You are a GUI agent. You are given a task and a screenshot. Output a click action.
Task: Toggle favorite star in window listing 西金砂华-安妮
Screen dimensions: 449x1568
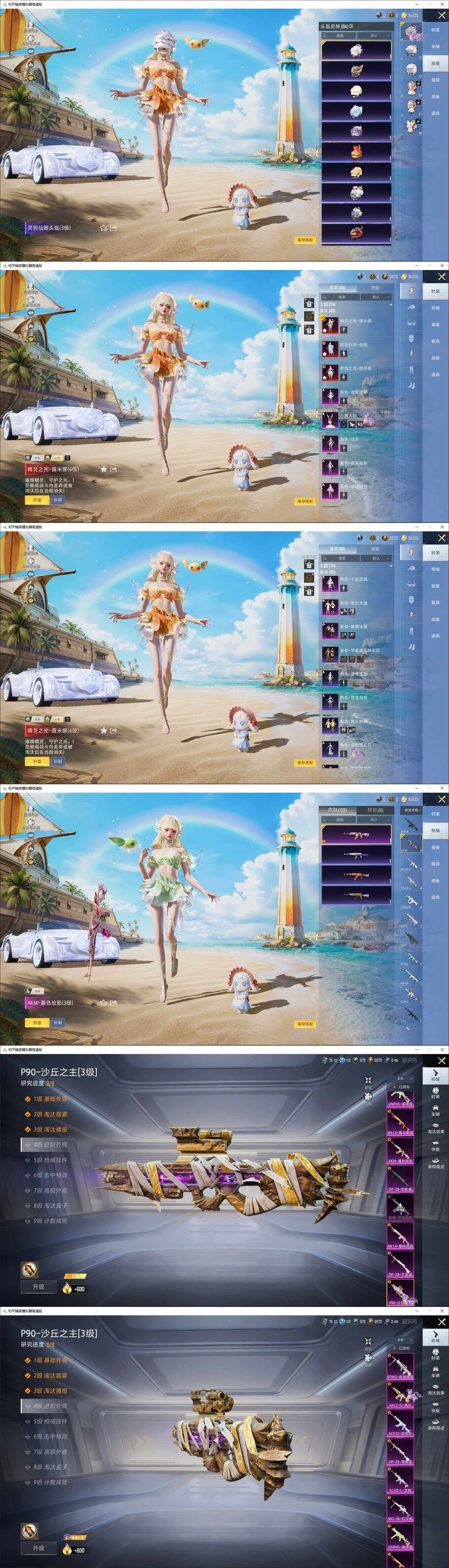point(103,469)
